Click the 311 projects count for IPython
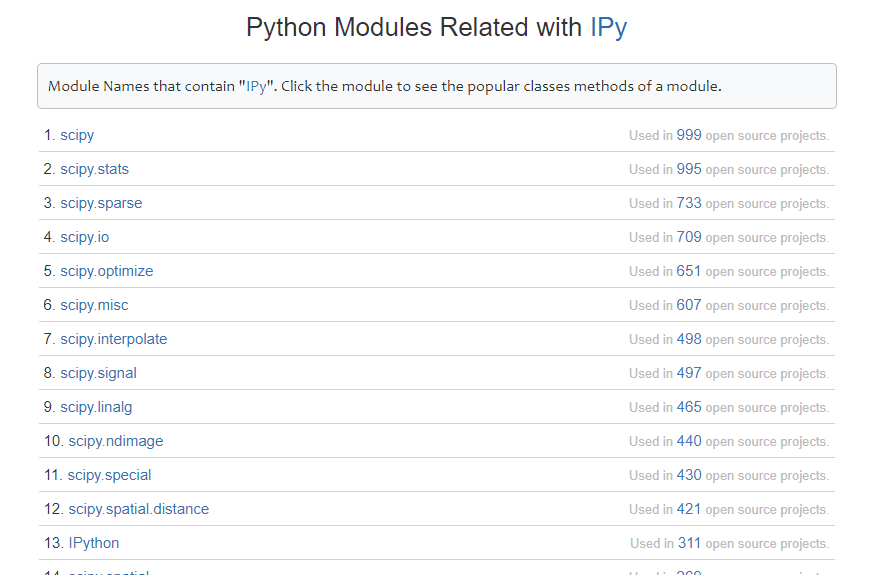892x575 pixels. [x=690, y=543]
